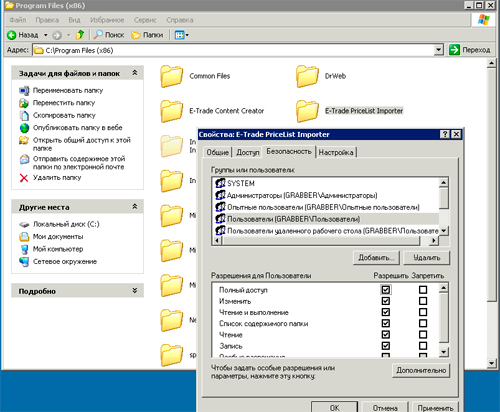This screenshot has width=500, height=412.
Task: Select Администраторы group entry
Action: [302, 195]
